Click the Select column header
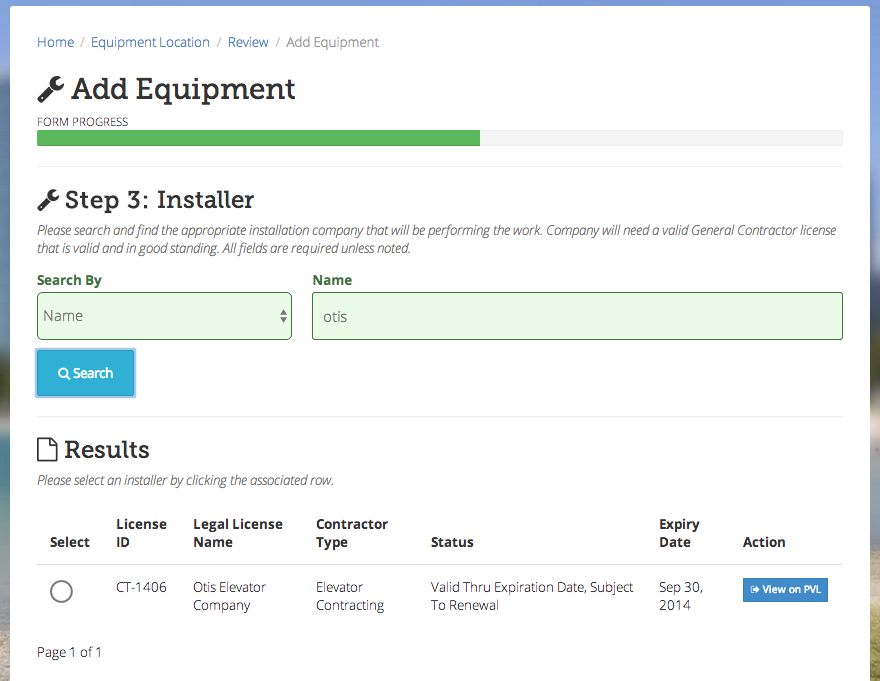This screenshot has height=681, width=880. click(70, 542)
